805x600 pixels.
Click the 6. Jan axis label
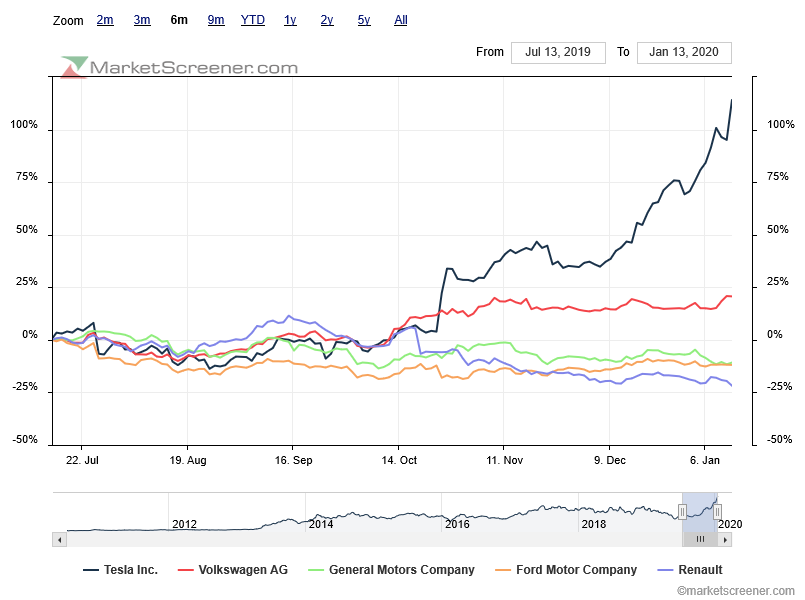point(704,460)
